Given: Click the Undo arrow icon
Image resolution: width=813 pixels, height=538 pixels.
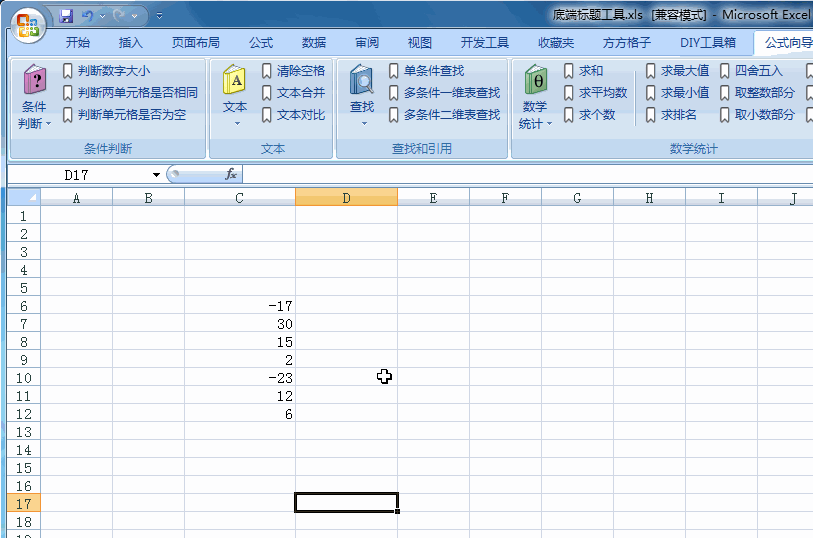Looking at the screenshot, I should click(87, 16).
